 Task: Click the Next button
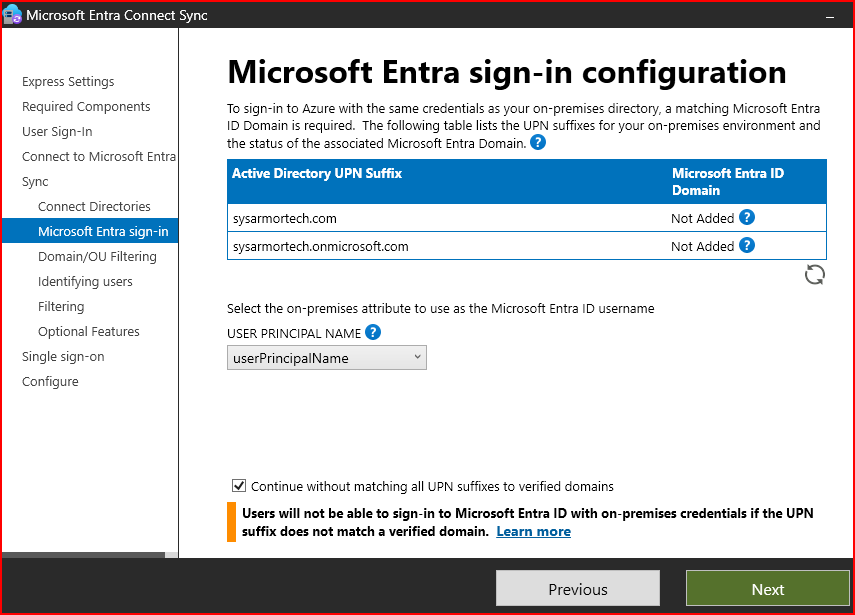(x=768, y=588)
